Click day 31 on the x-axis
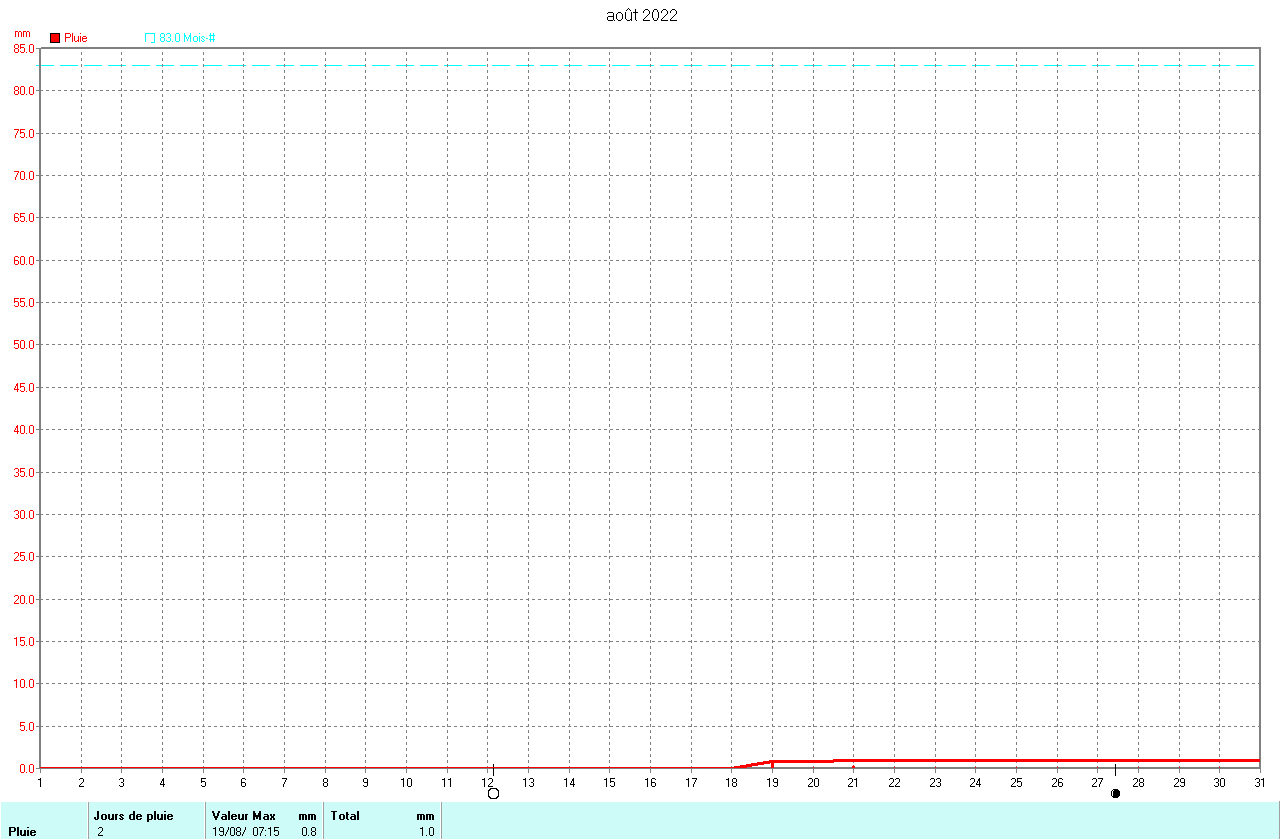Image resolution: width=1280 pixels, height=839 pixels. point(1260,782)
